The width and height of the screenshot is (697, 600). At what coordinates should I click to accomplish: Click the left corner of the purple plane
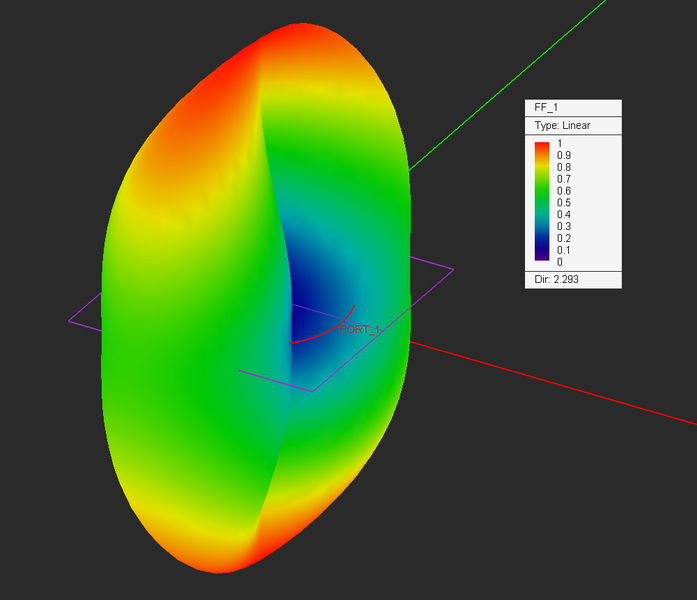(70, 320)
